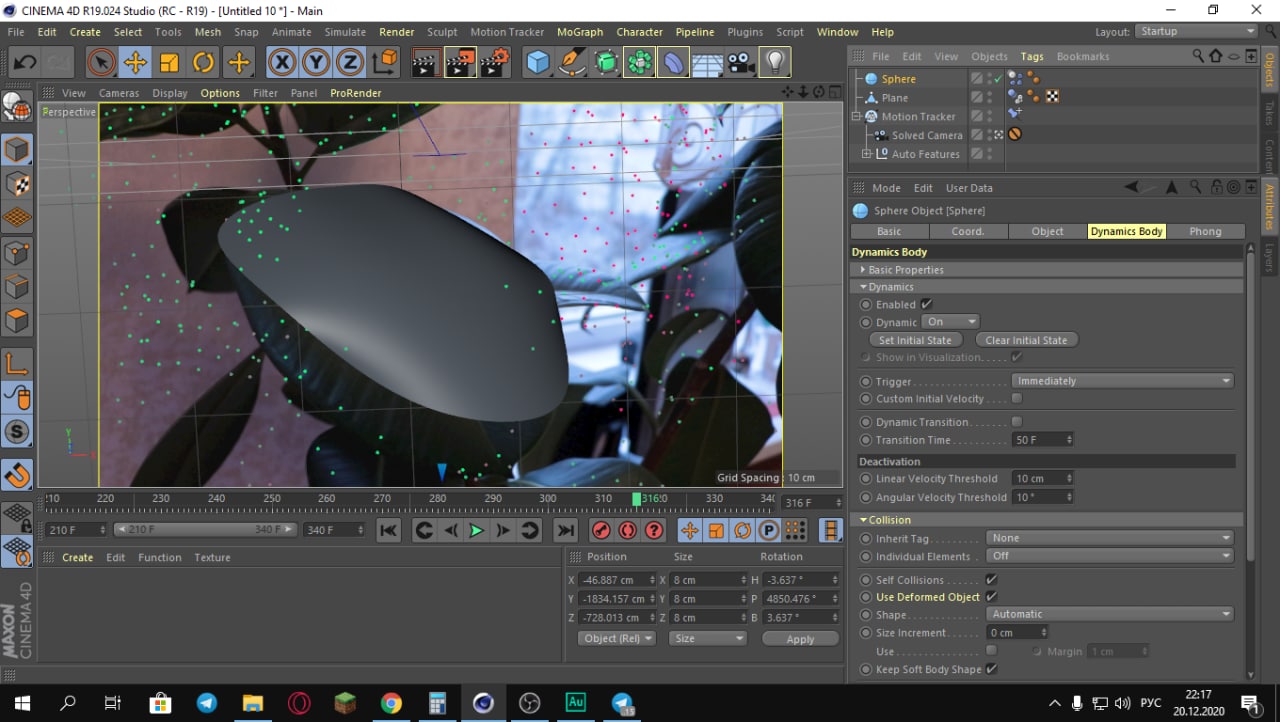Toggle Use Deformed Object checkbox
Image resolution: width=1280 pixels, height=722 pixels.
991,596
